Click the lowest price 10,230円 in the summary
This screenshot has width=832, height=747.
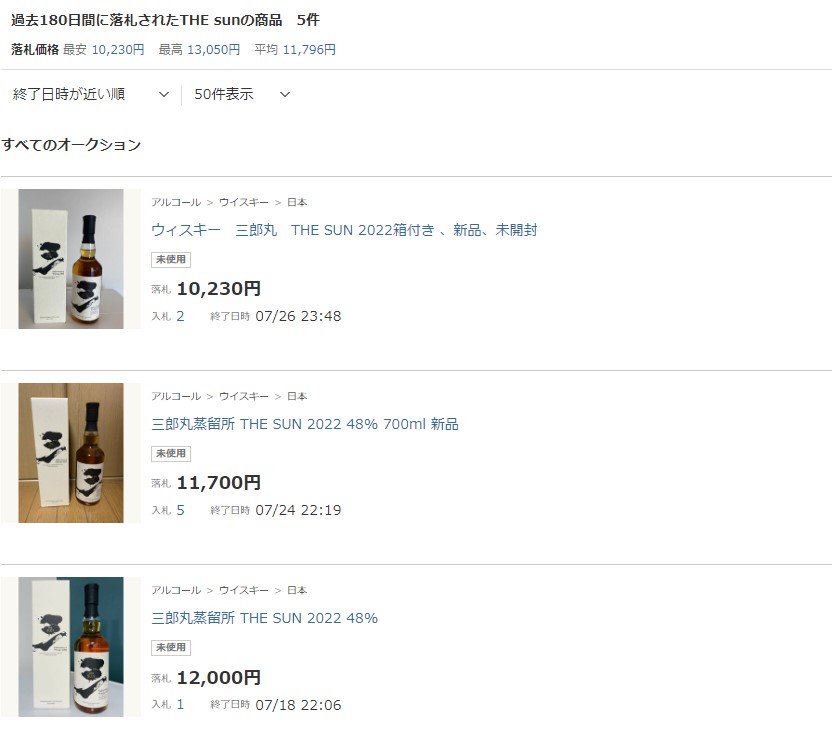118,49
